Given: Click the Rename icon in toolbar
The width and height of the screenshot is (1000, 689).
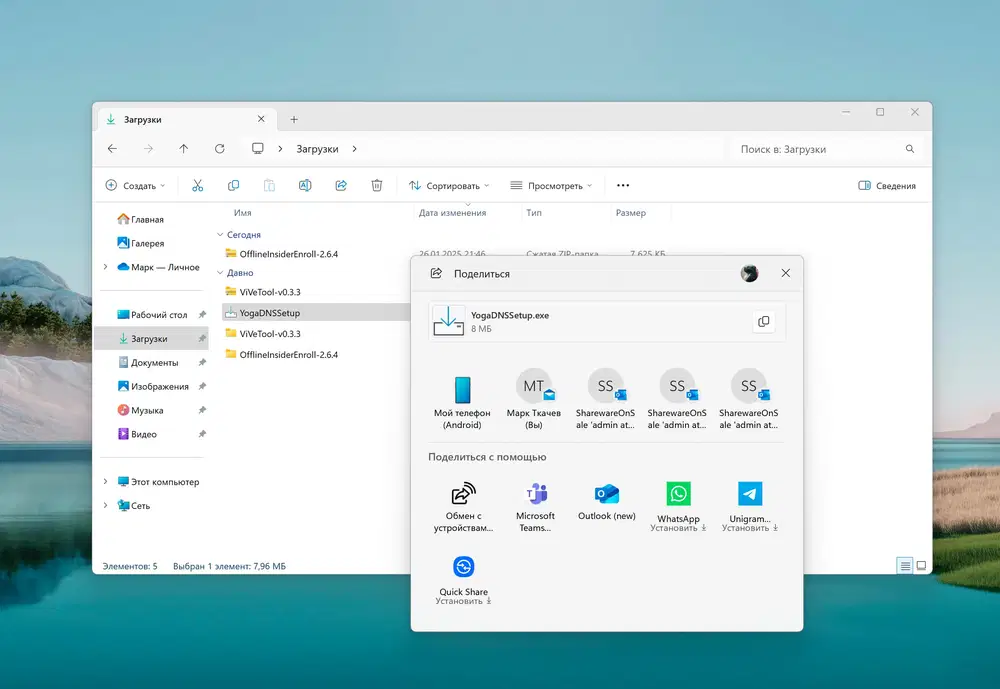Looking at the screenshot, I should (305, 186).
